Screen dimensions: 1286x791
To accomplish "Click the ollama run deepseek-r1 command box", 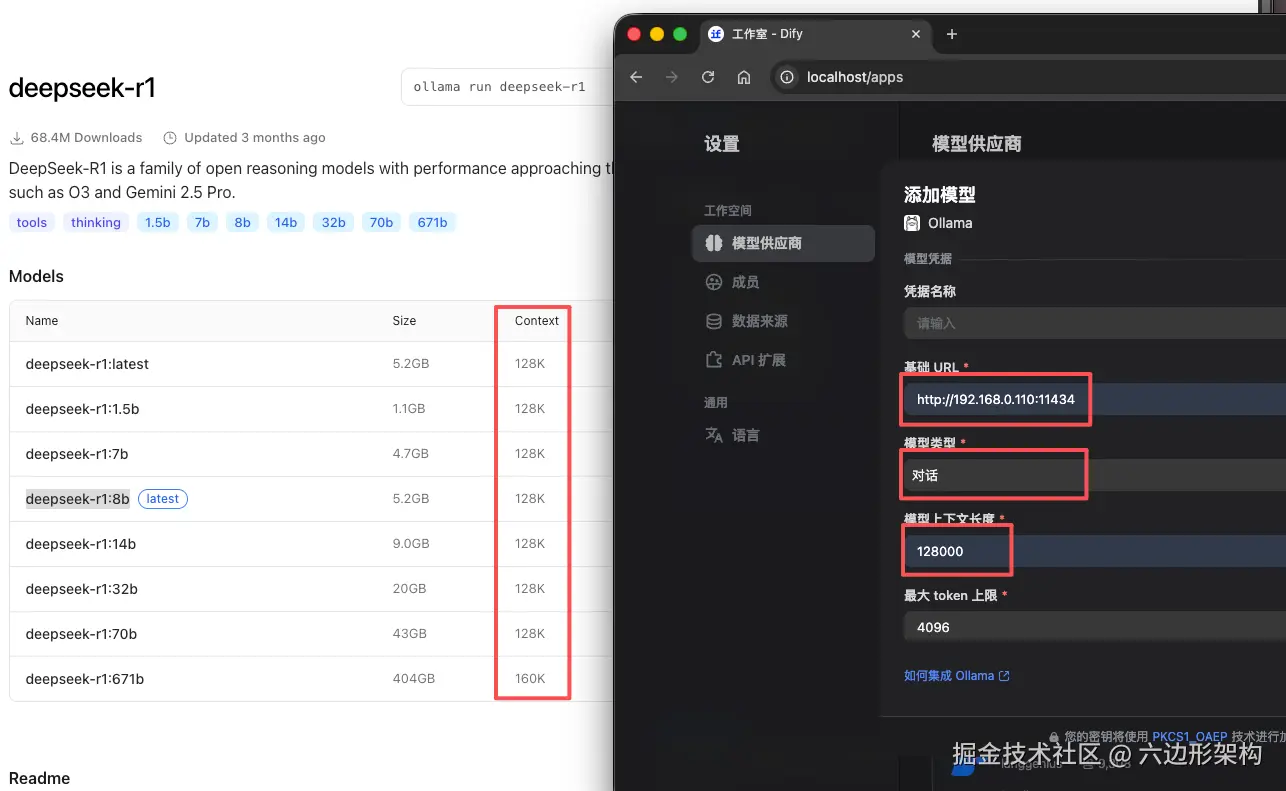I will (x=506, y=87).
